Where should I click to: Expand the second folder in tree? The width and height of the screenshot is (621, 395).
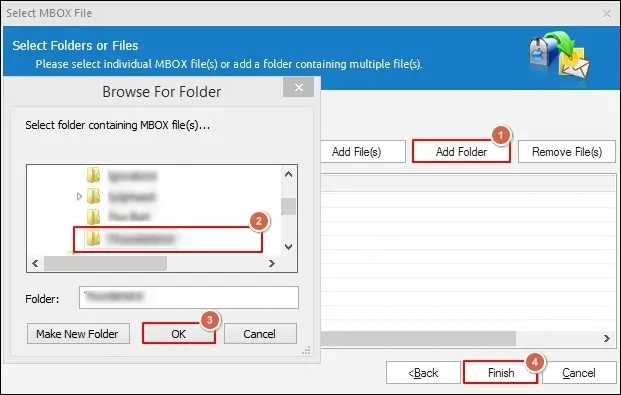click(x=79, y=196)
